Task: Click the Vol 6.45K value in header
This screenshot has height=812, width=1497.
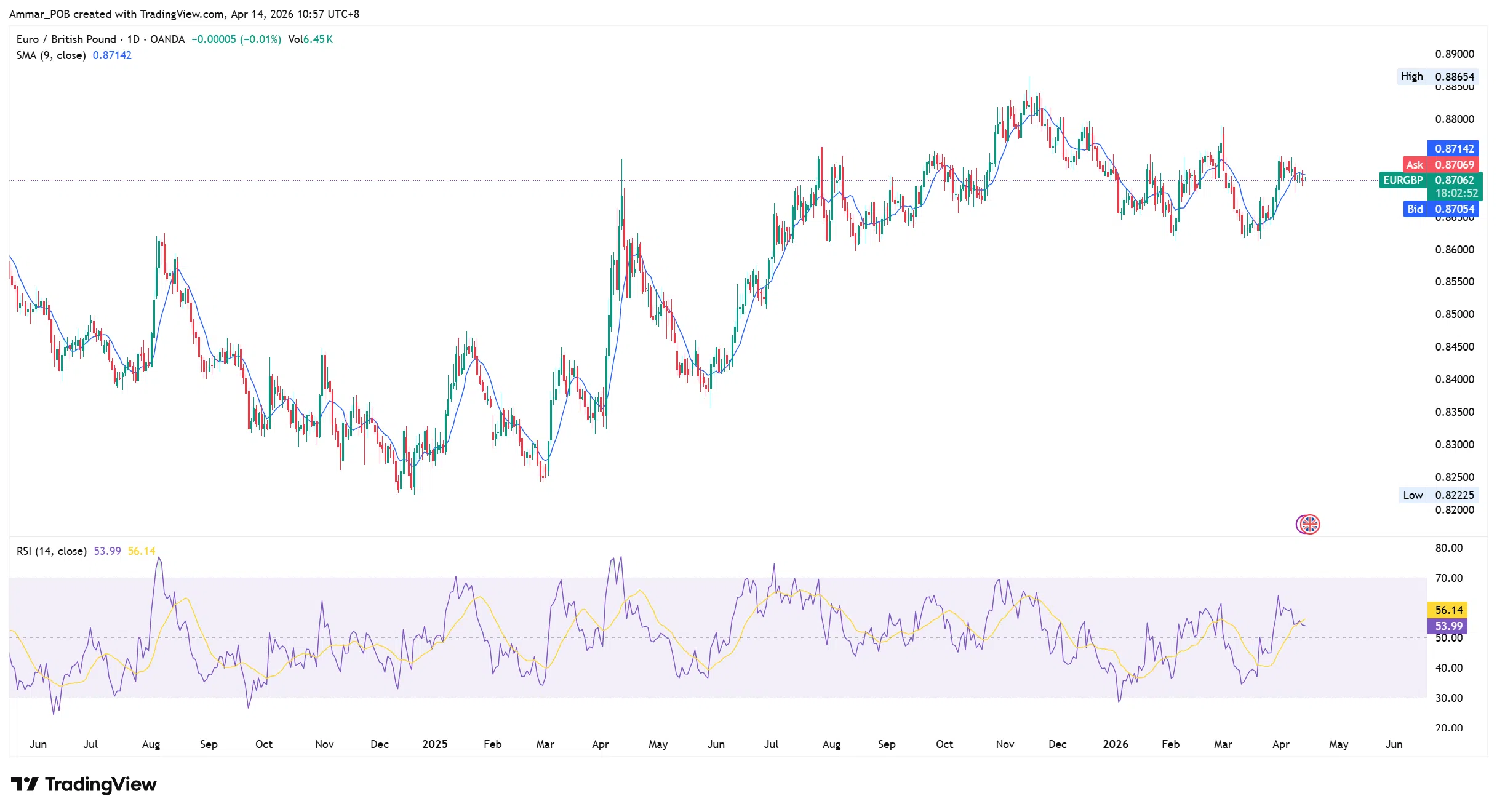Action: tap(311, 39)
